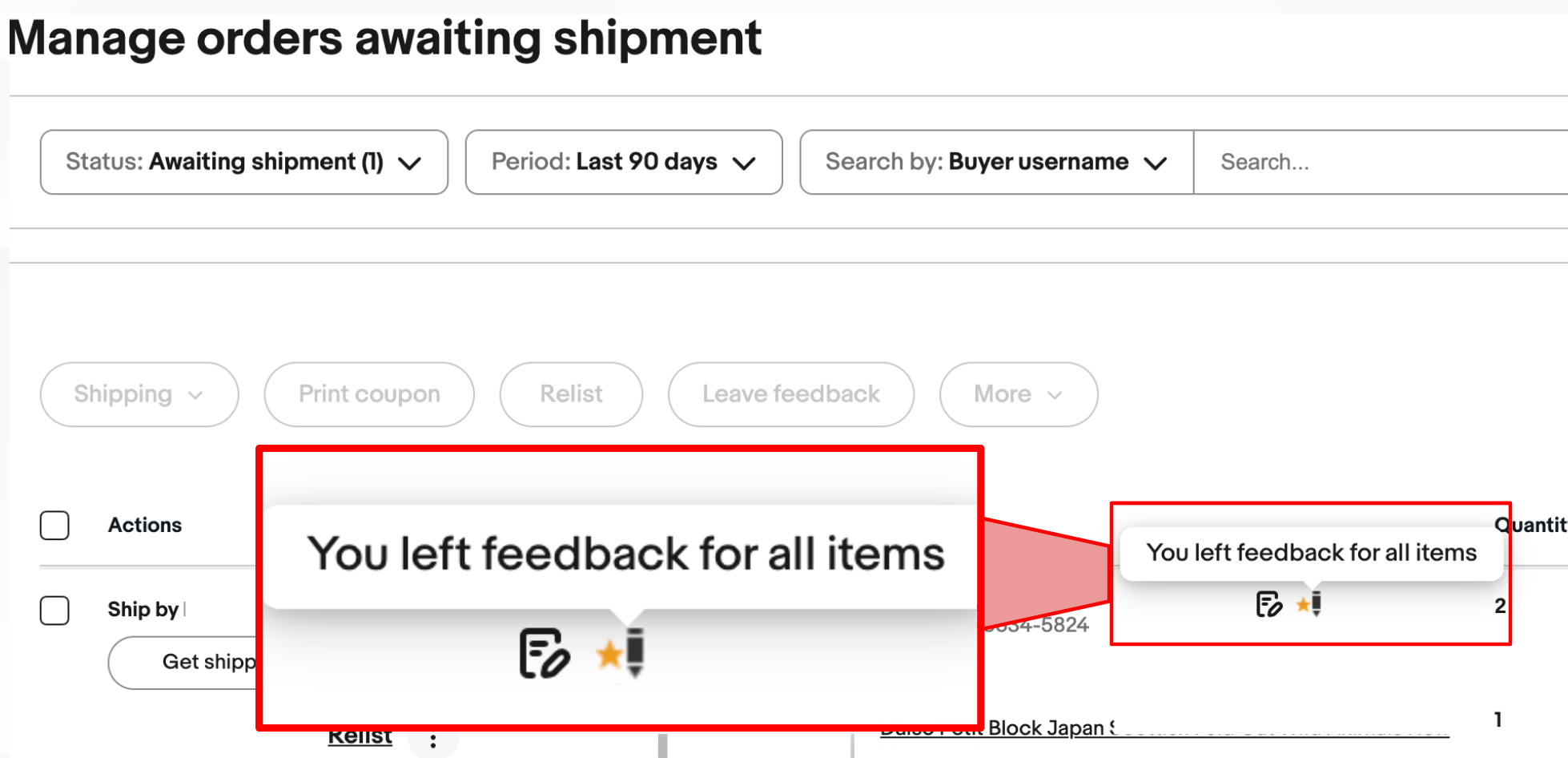Viewport: 1568px width, 758px height.
Task: Tick the select-all checkbox beside Actions
Action: tap(54, 526)
